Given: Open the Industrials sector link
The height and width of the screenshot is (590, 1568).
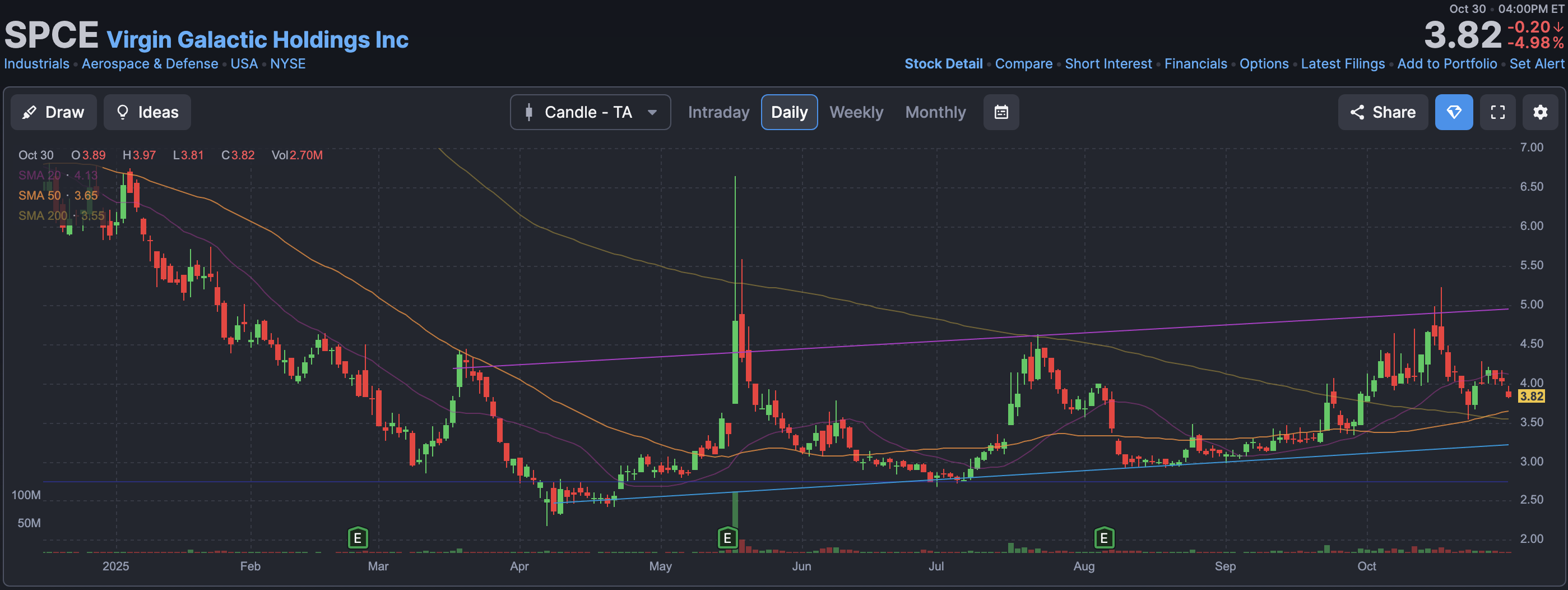Looking at the screenshot, I should coord(36,64).
